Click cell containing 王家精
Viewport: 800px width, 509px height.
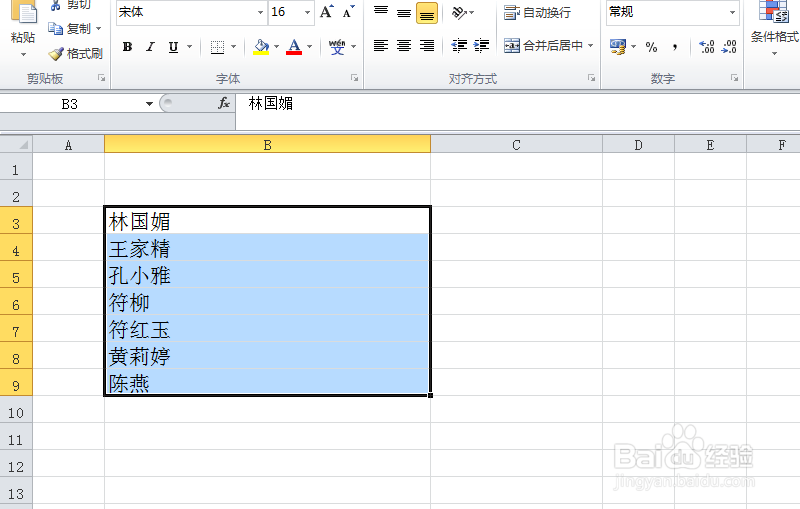click(x=267, y=248)
